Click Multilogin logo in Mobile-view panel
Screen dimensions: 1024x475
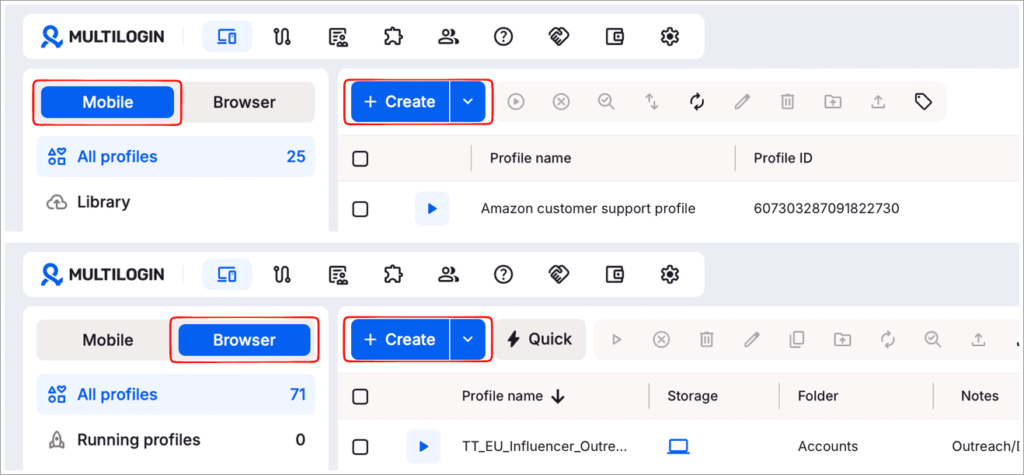(103, 37)
